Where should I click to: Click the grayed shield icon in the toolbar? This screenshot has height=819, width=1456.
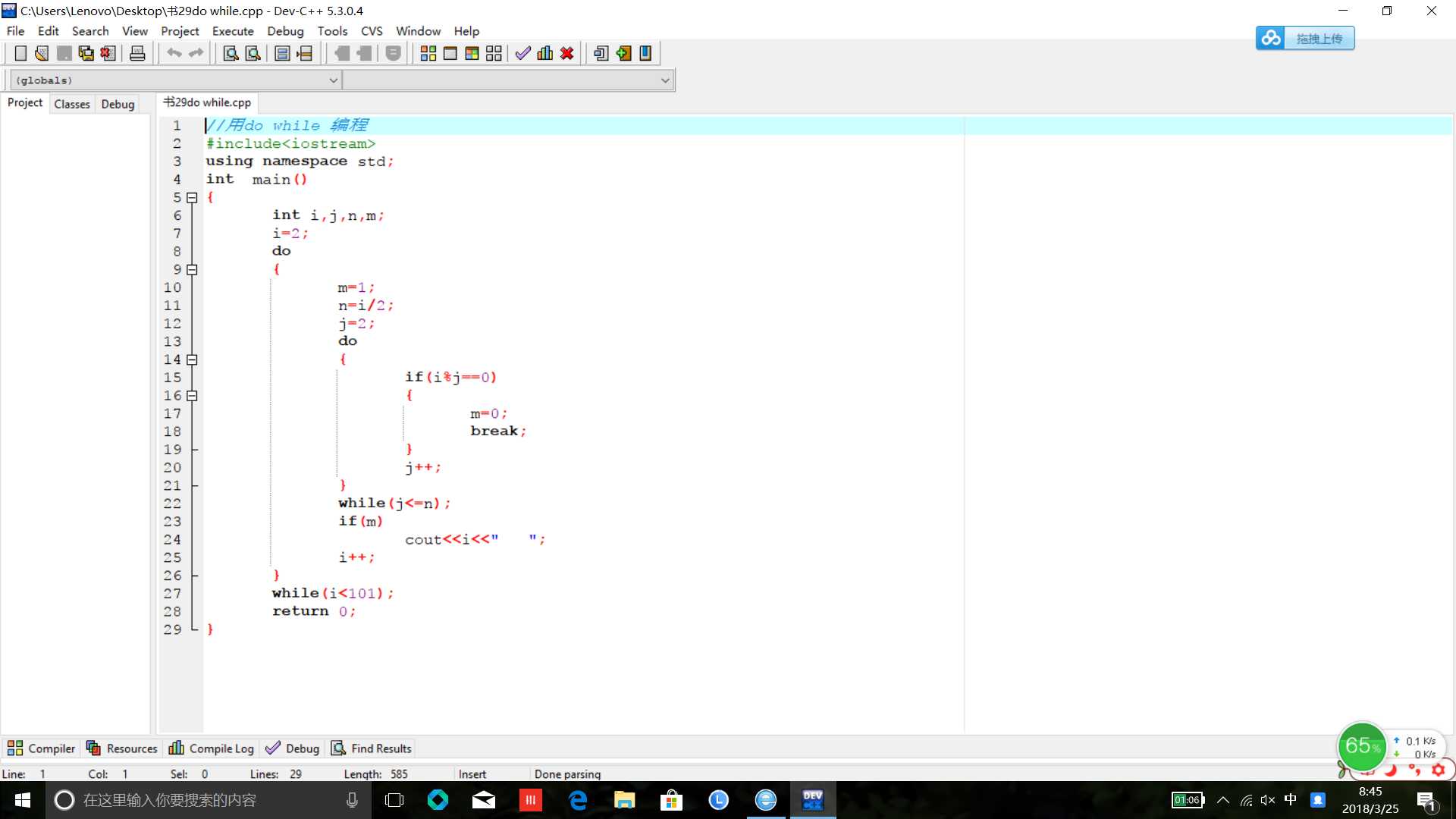(393, 53)
